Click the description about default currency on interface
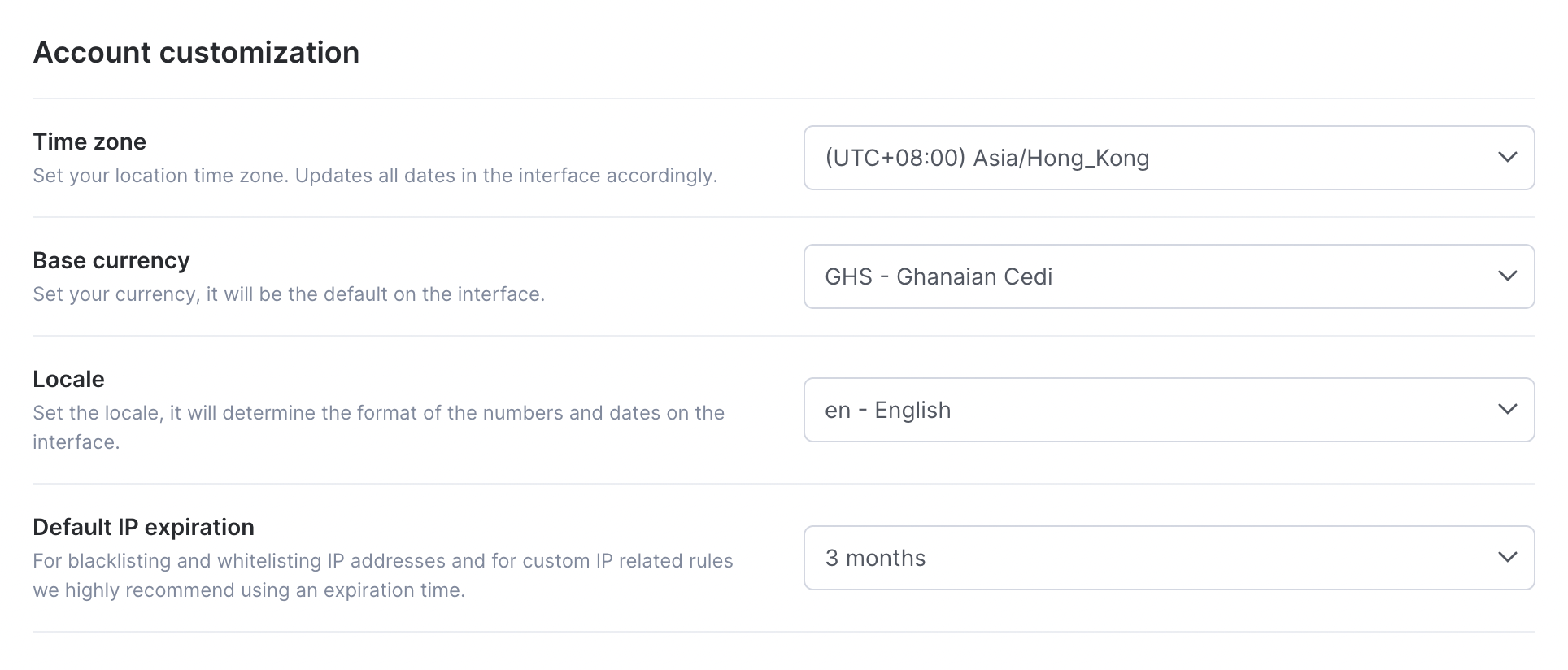The height and width of the screenshot is (670, 1568). point(289,294)
